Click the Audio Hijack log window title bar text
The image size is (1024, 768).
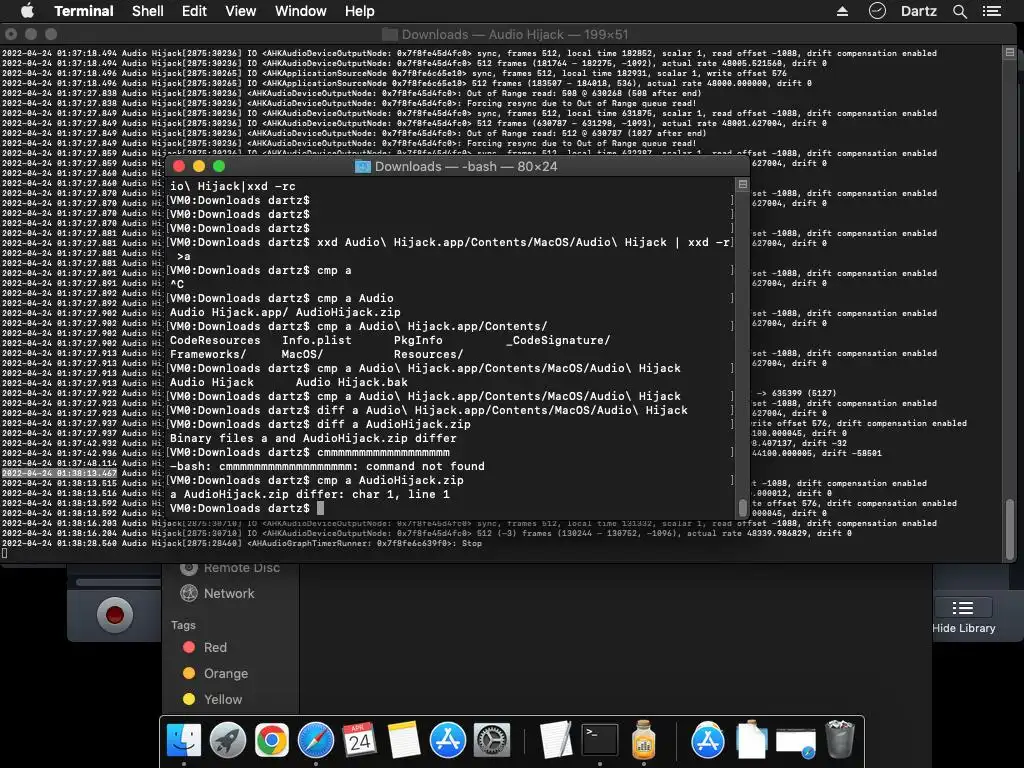tap(514, 35)
